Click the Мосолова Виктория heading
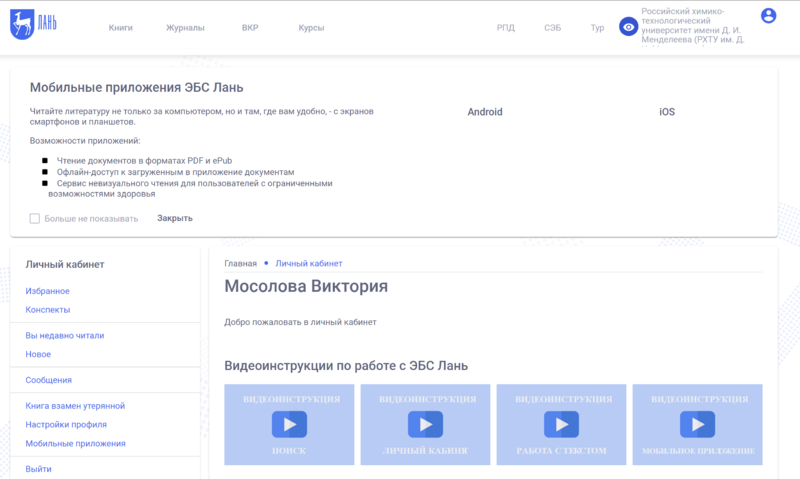 (306, 286)
